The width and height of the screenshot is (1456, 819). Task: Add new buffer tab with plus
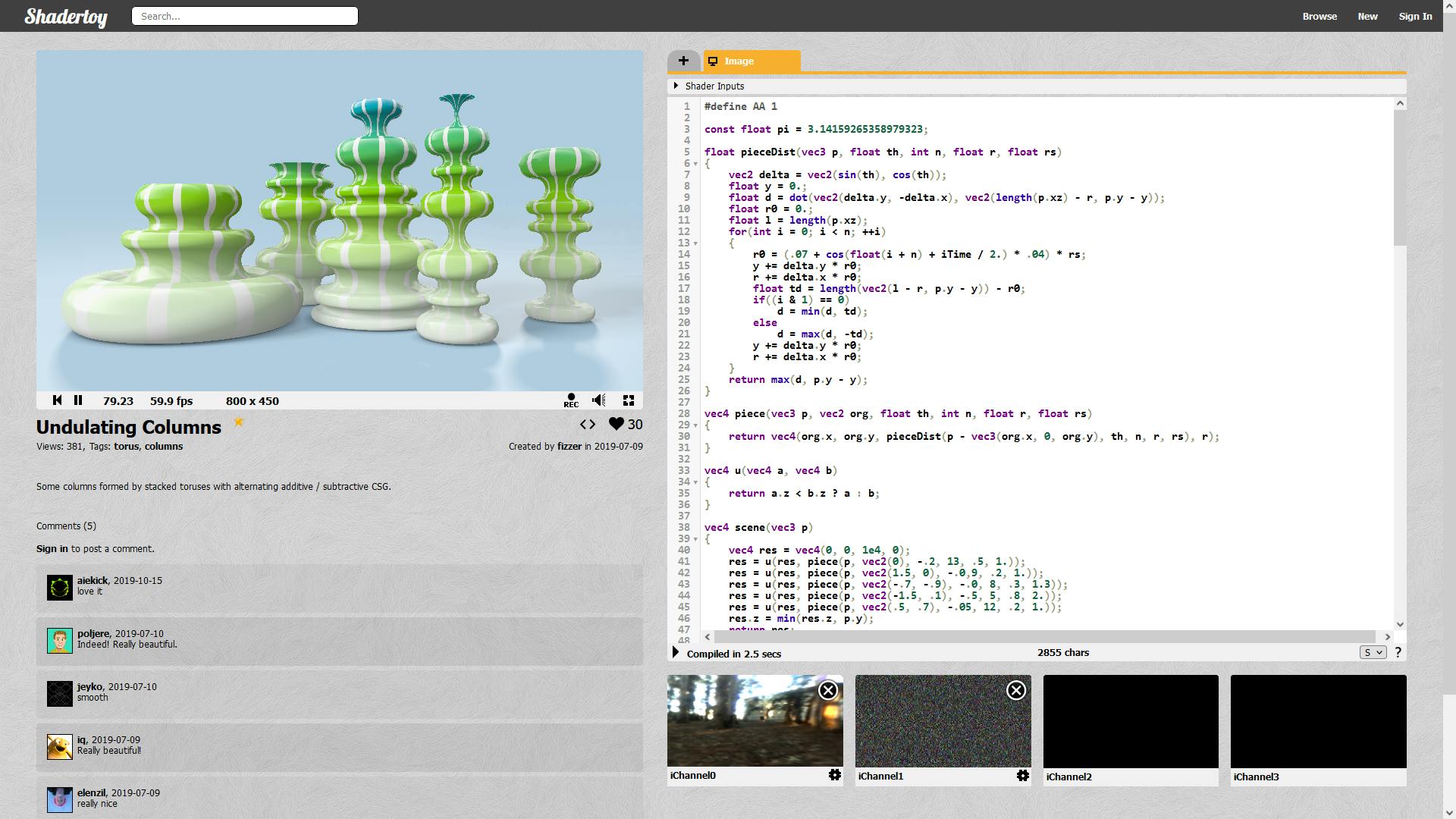683,61
